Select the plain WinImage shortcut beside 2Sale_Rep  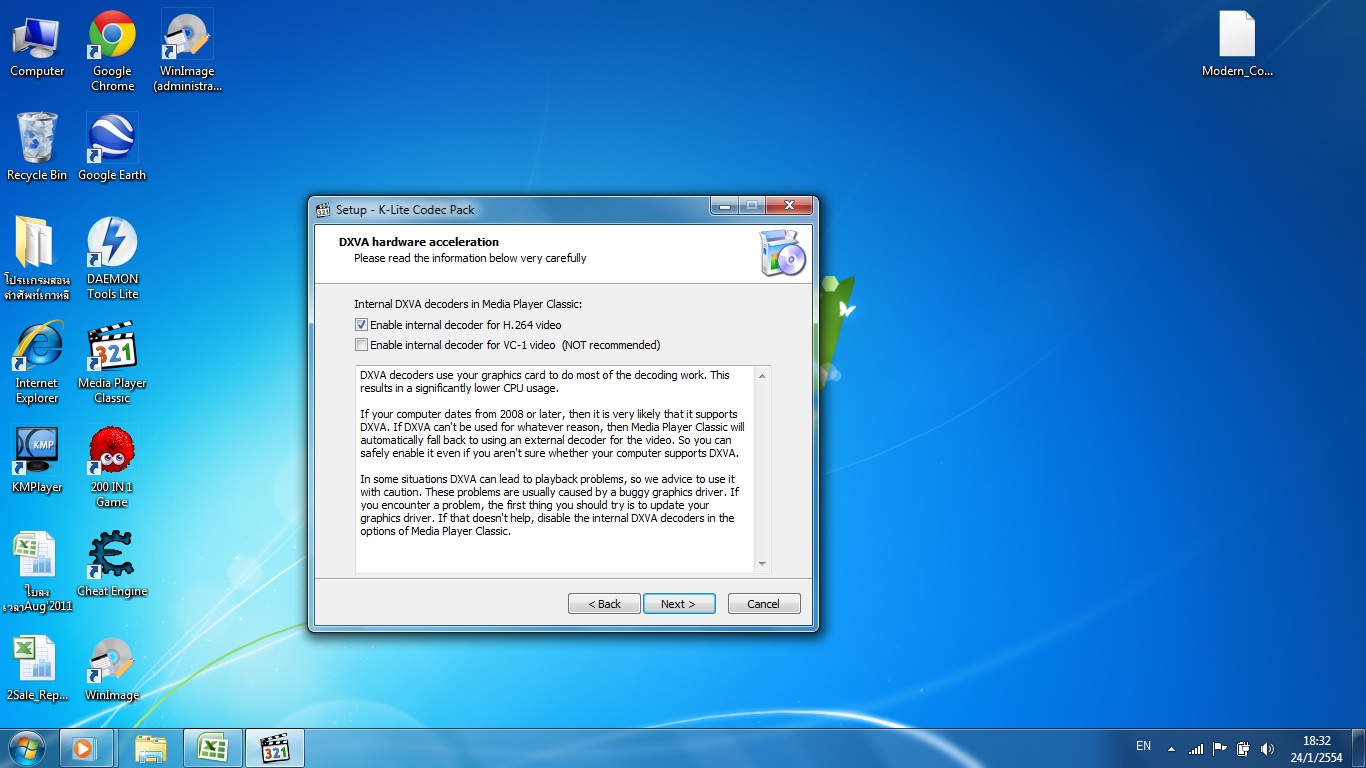(112, 668)
